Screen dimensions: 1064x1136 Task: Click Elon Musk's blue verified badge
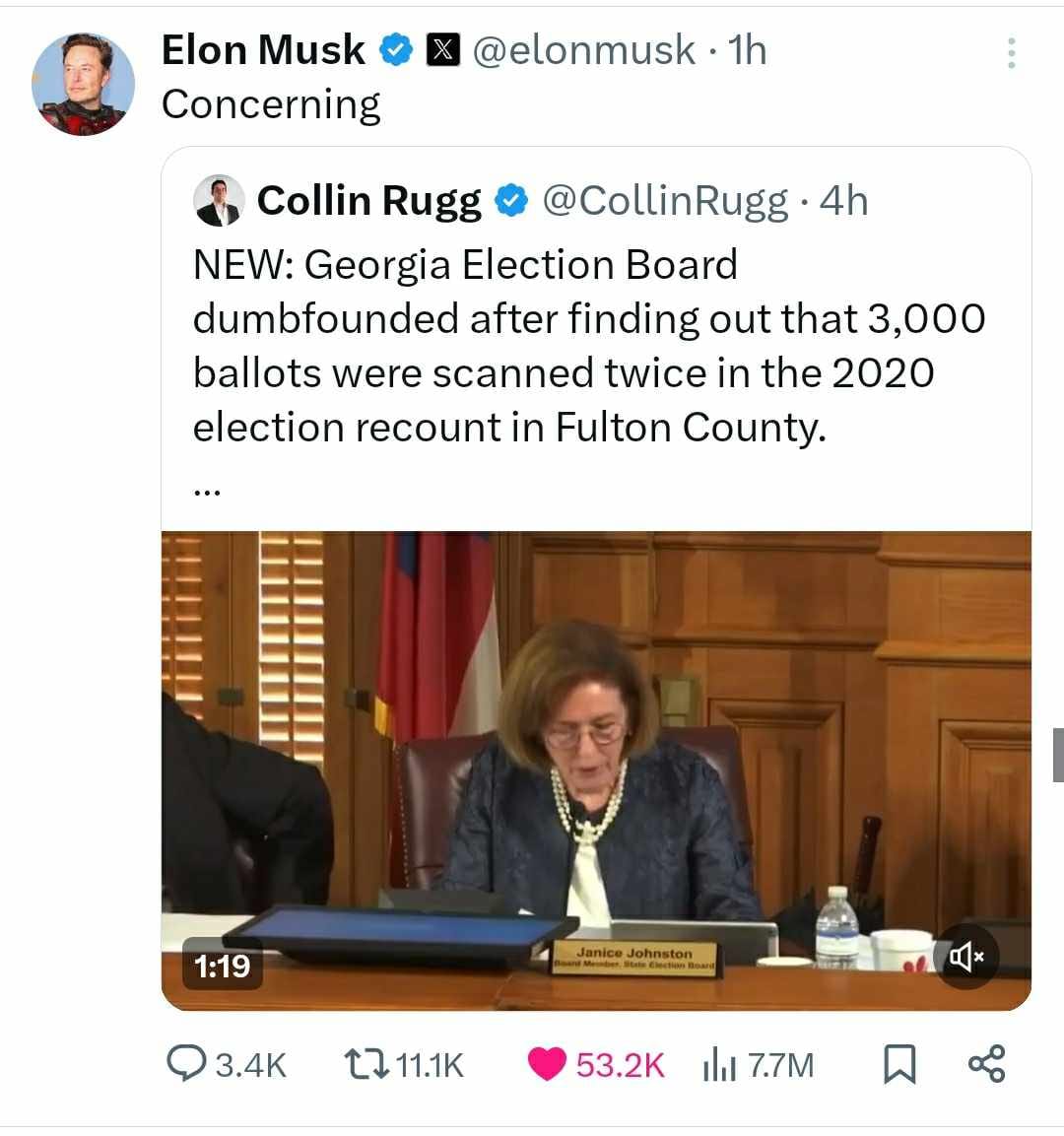(396, 50)
